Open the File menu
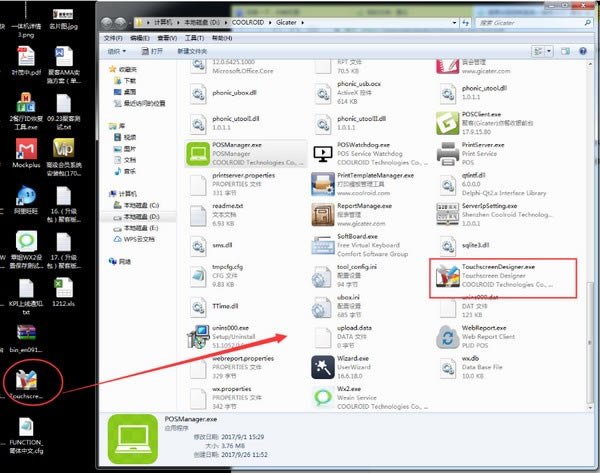Screen dimensions: 600x473 click(x=113, y=38)
